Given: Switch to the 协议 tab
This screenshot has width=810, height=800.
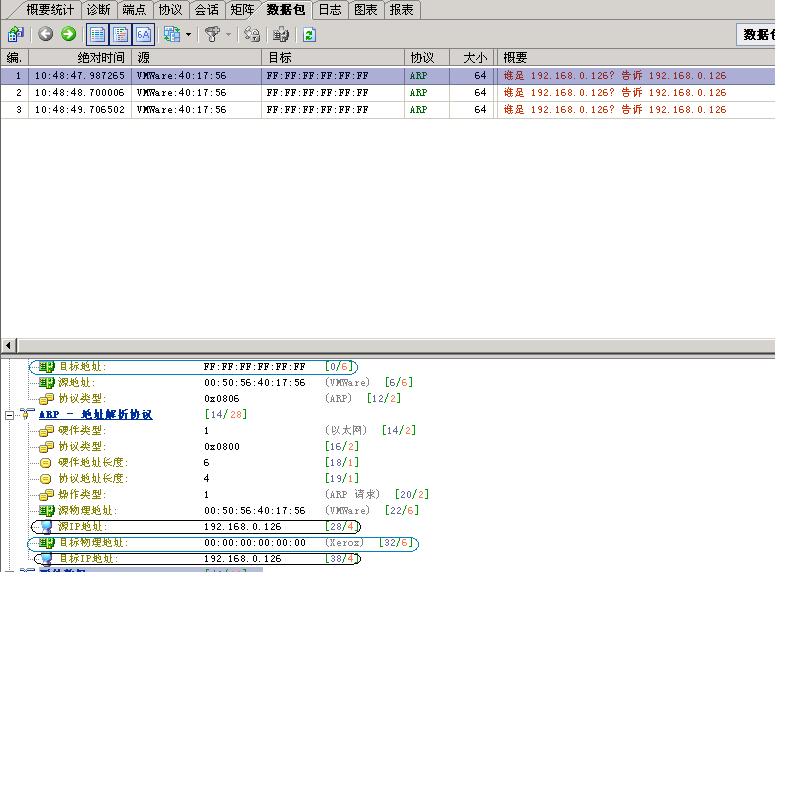Looking at the screenshot, I should (173, 9).
